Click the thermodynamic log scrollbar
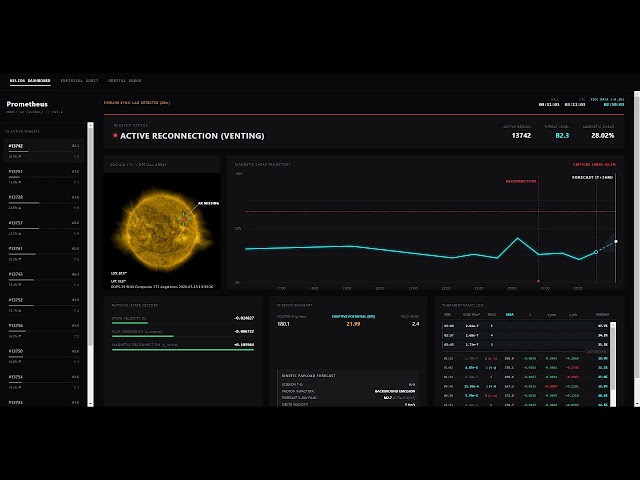The image size is (640, 480). click(613, 356)
